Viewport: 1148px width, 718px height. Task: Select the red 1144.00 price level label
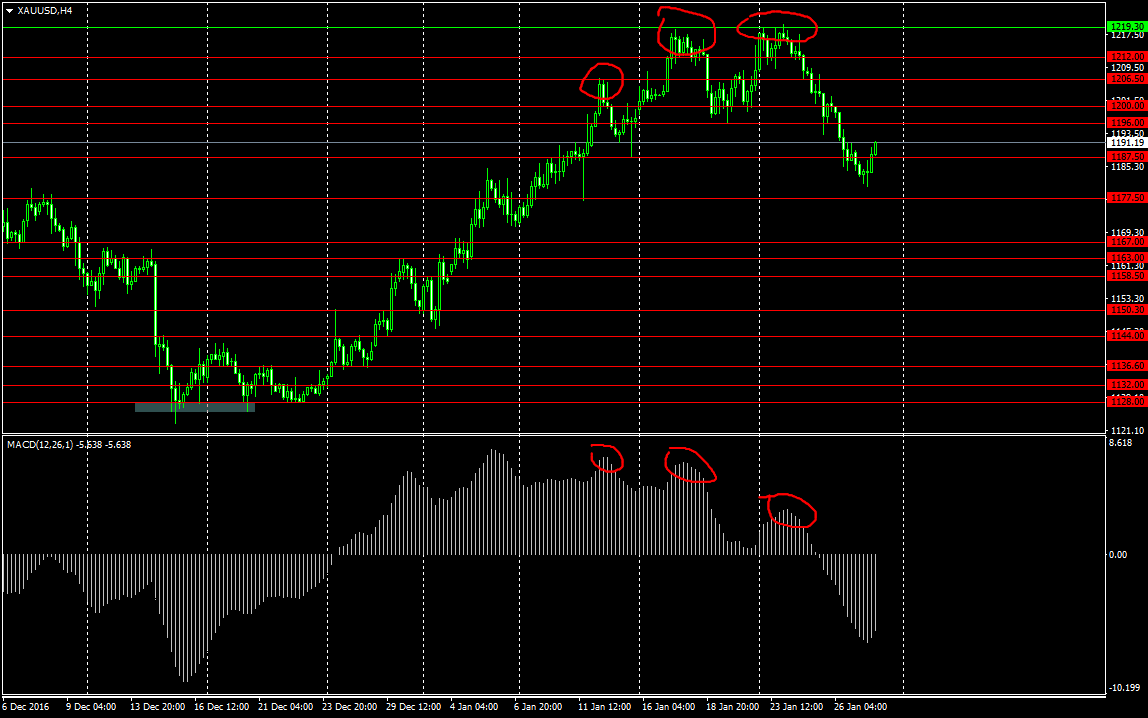coord(1127,336)
